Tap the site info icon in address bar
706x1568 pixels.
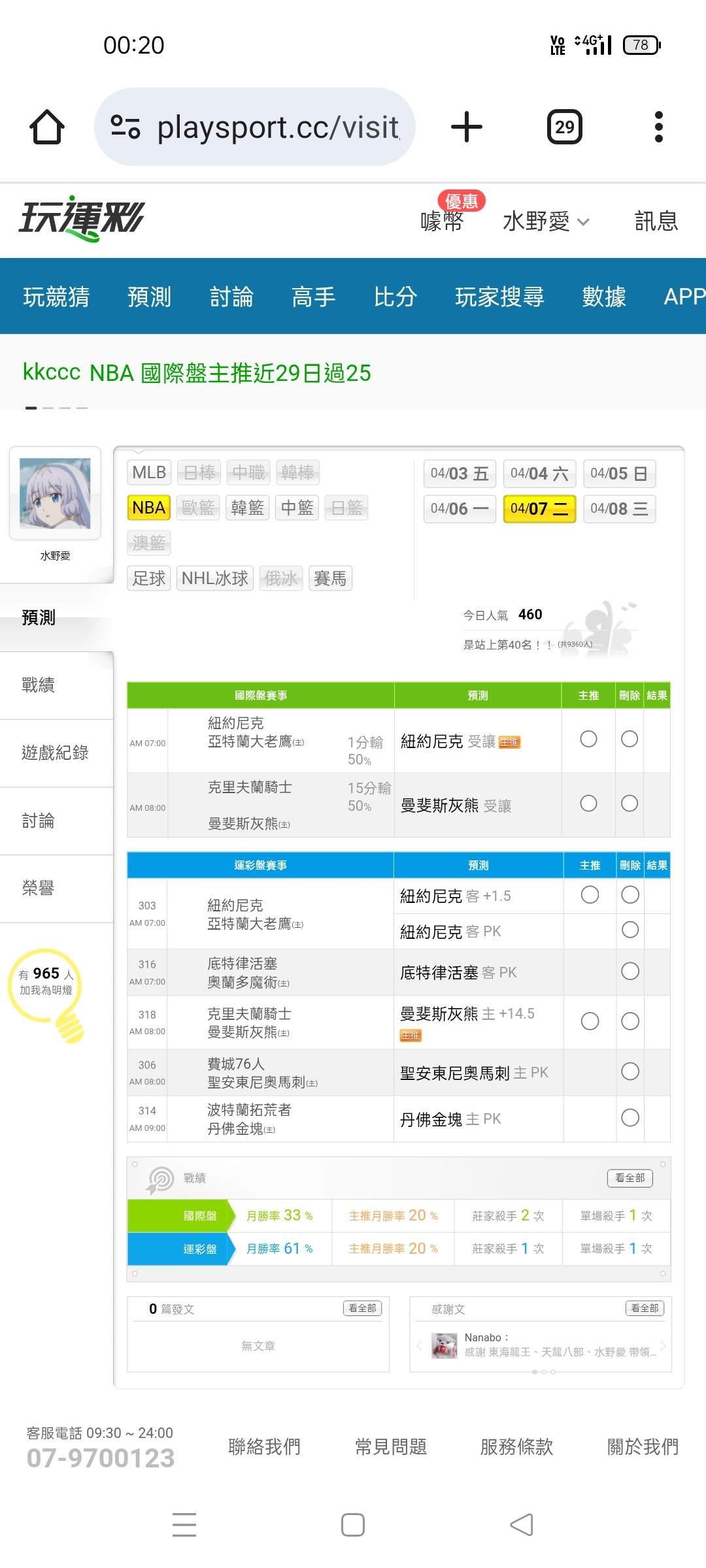click(x=126, y=127)
